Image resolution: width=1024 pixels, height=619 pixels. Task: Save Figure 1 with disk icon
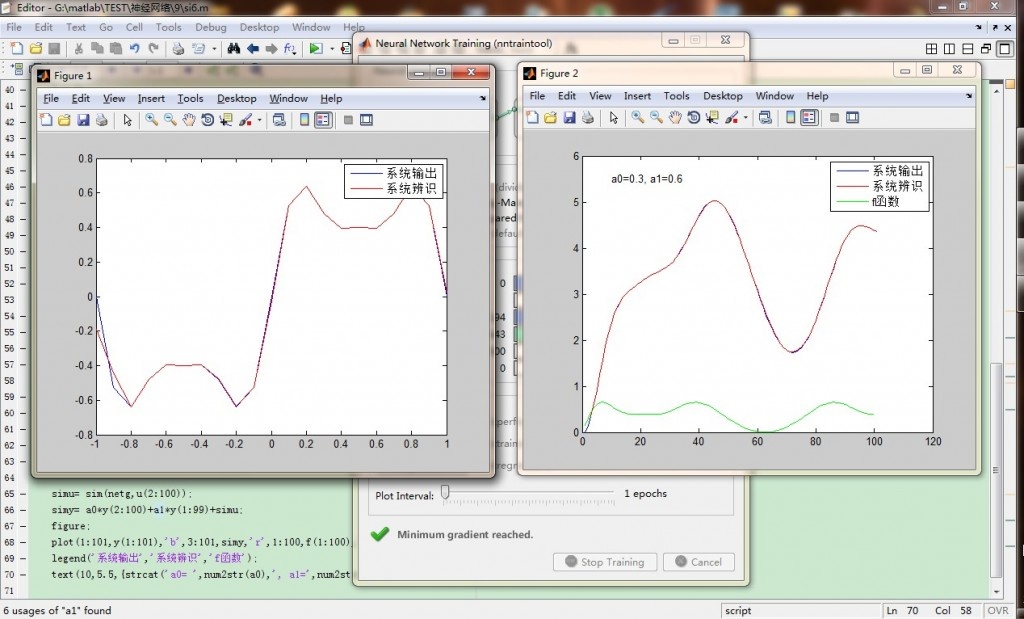[83, 120]
